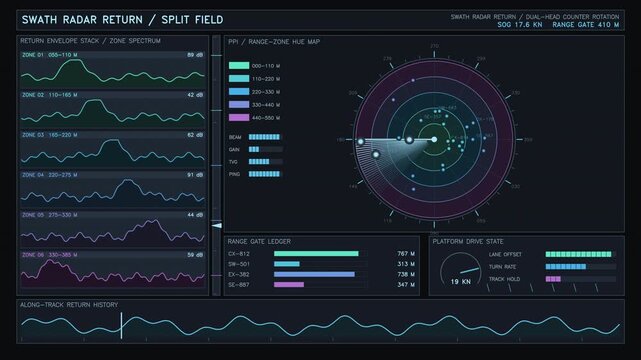Click the 330–440 M lavender legend swatch

click(239, 105)
